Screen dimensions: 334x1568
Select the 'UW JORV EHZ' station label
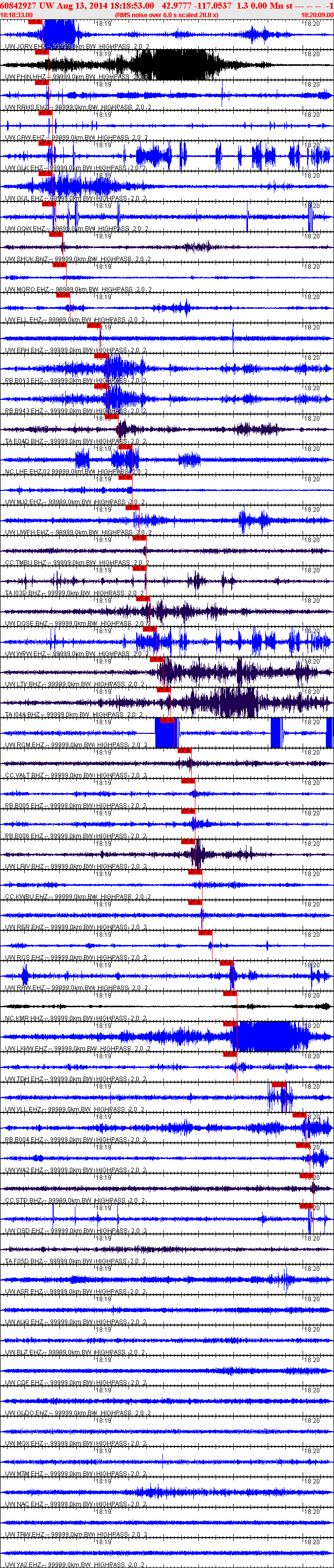point(25,47)
